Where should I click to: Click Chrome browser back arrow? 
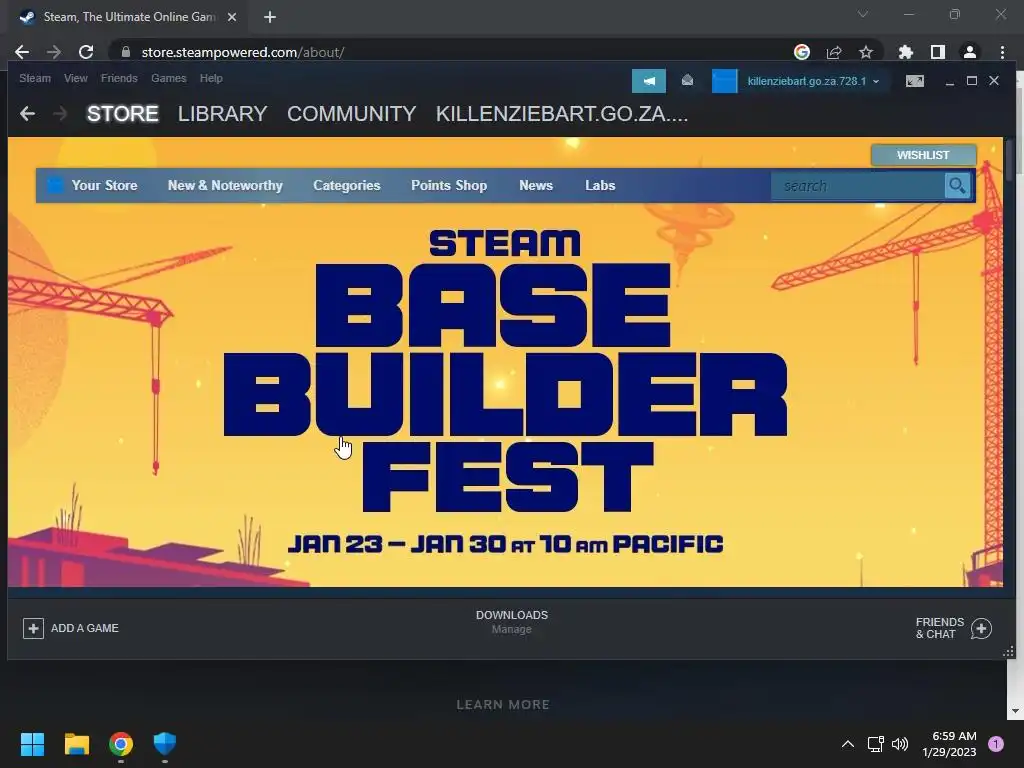click(x=22, y=52)
